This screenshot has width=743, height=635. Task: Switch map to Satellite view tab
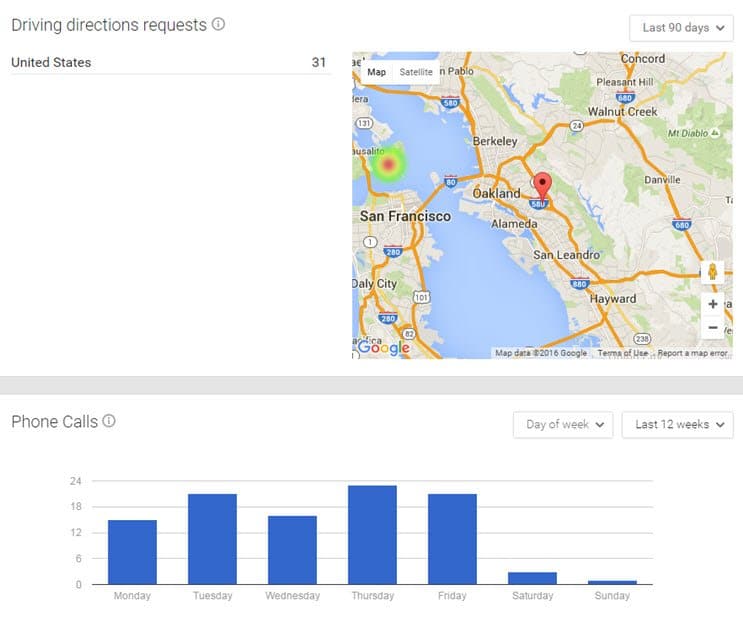point(416,72)
